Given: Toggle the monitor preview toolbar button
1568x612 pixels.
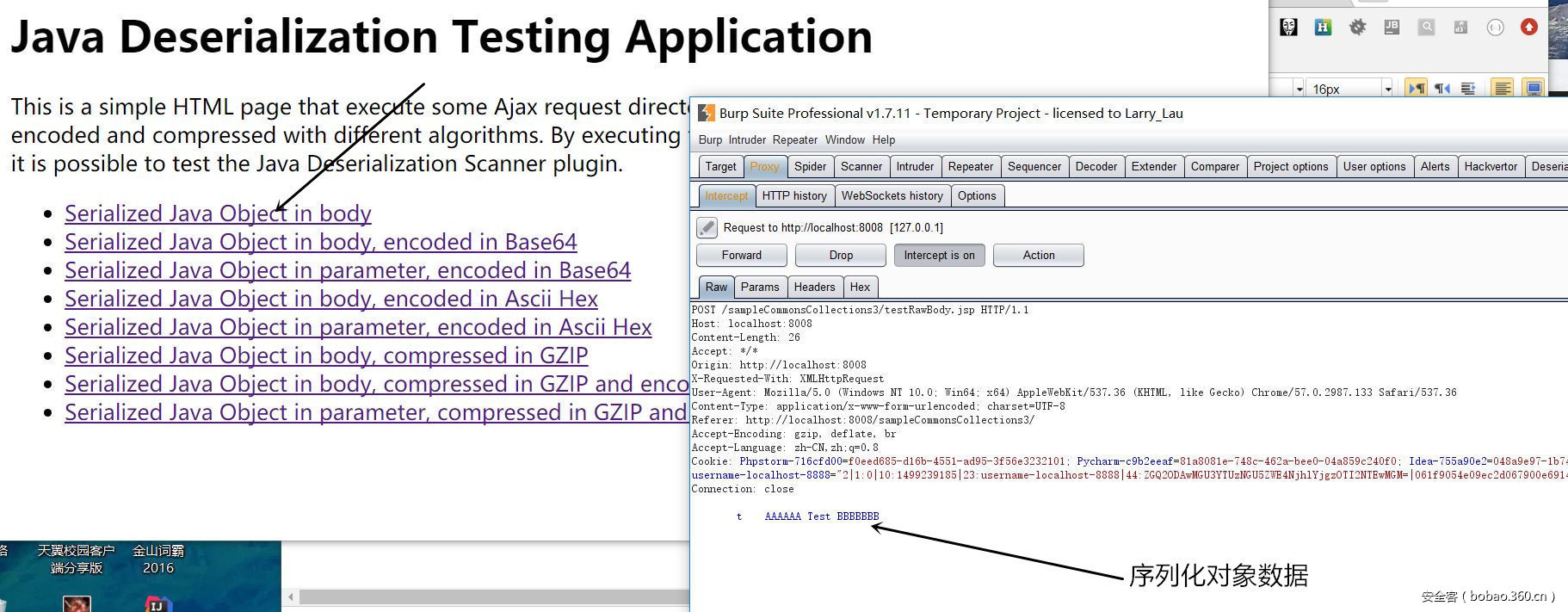Looking at the screenshot, I should coord(1534,88).
